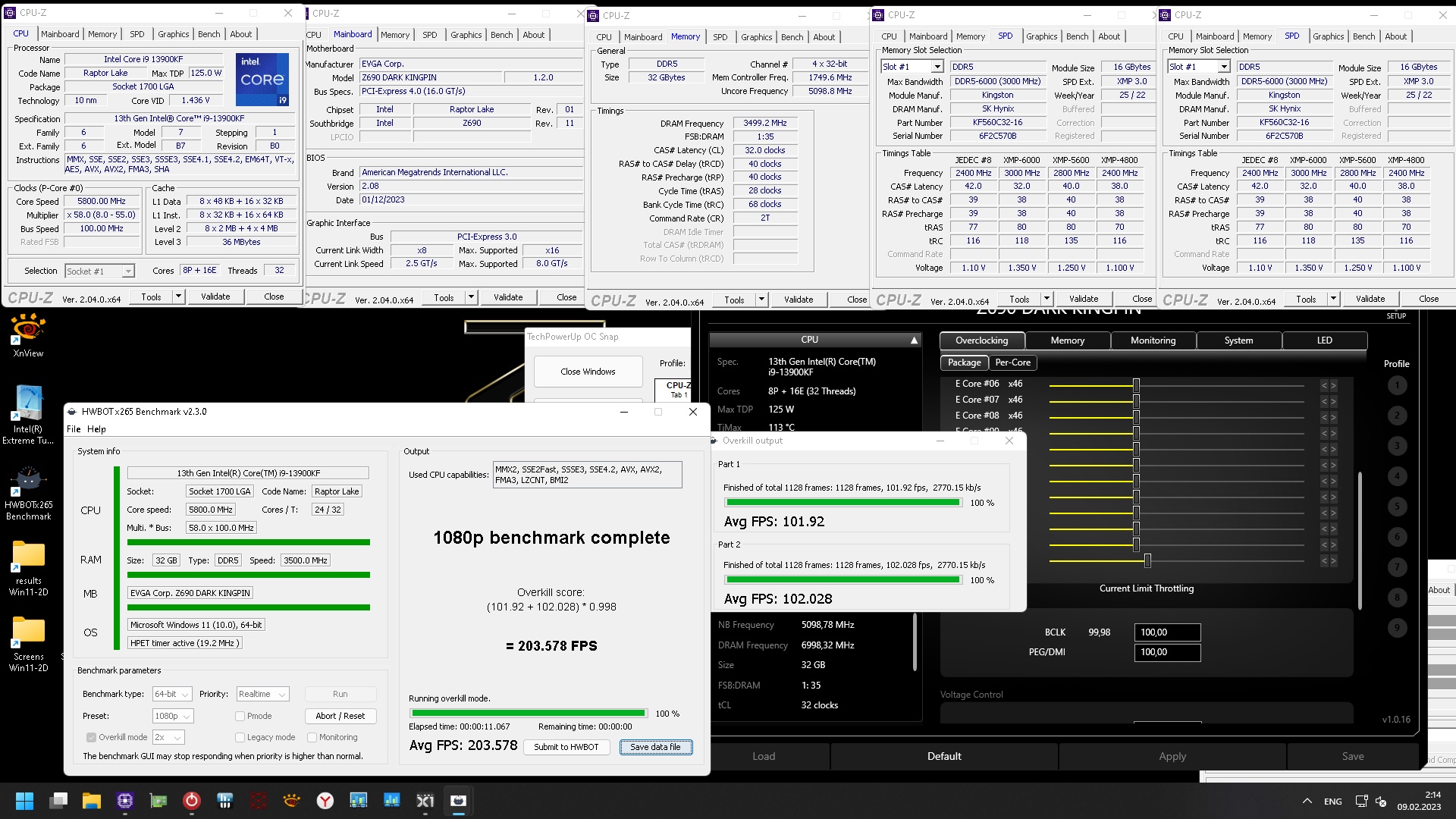Click the XnView eye icon on taskbar
This screenshot has width=1456, height=819.
(291, 801)
